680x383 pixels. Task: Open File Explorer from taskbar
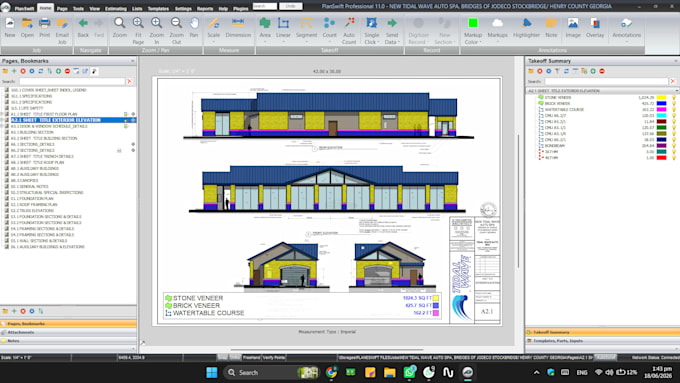click(389, 372)
